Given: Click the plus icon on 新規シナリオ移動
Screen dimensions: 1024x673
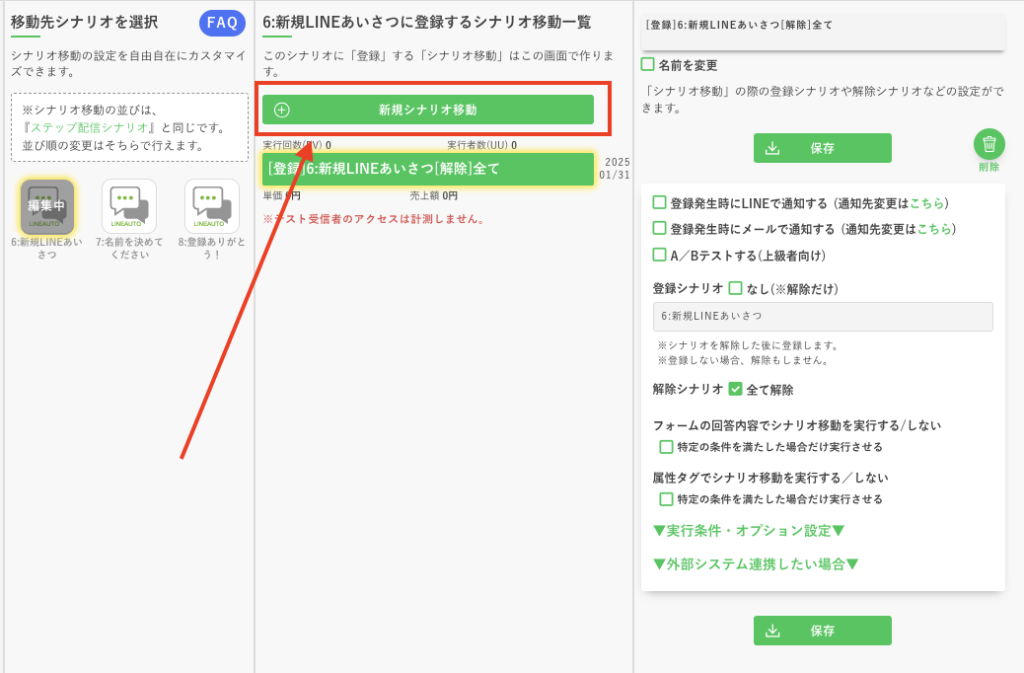Looking at the screenshot, I should coord(282,110).
